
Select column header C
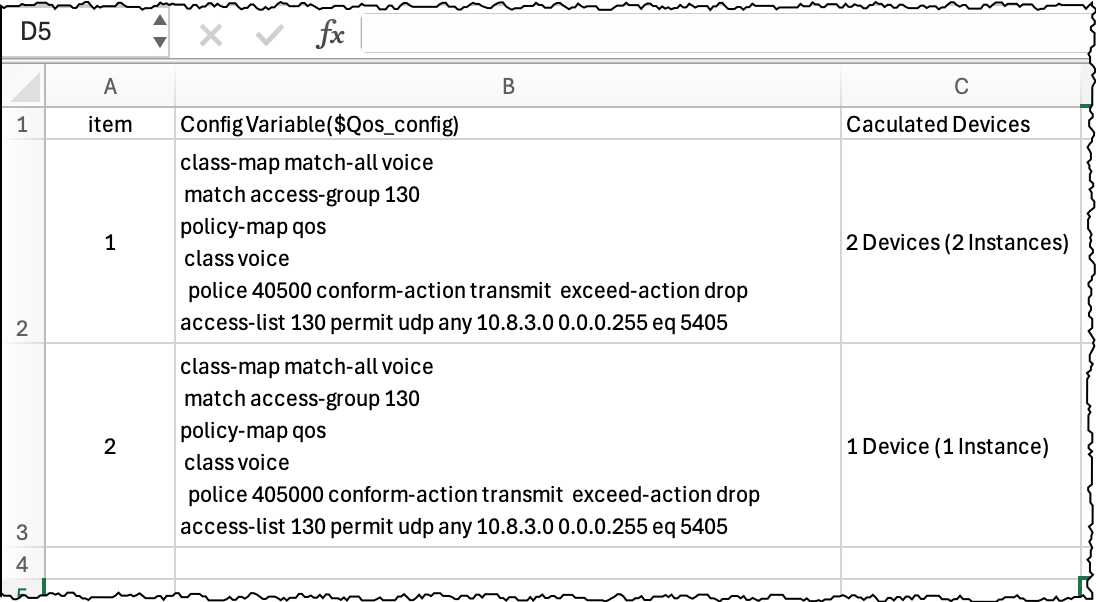point(963,87)
